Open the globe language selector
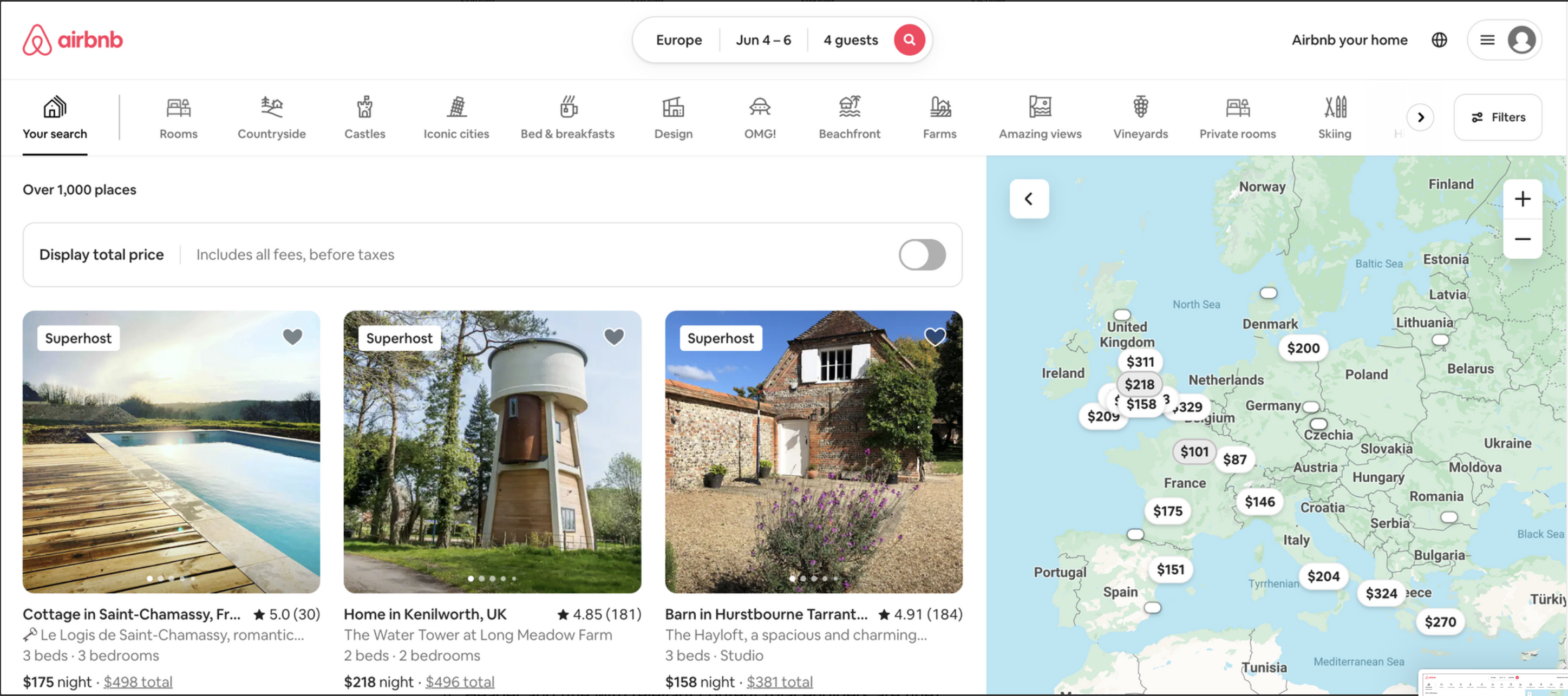The image size is (1568, 696). (1439, 40)
